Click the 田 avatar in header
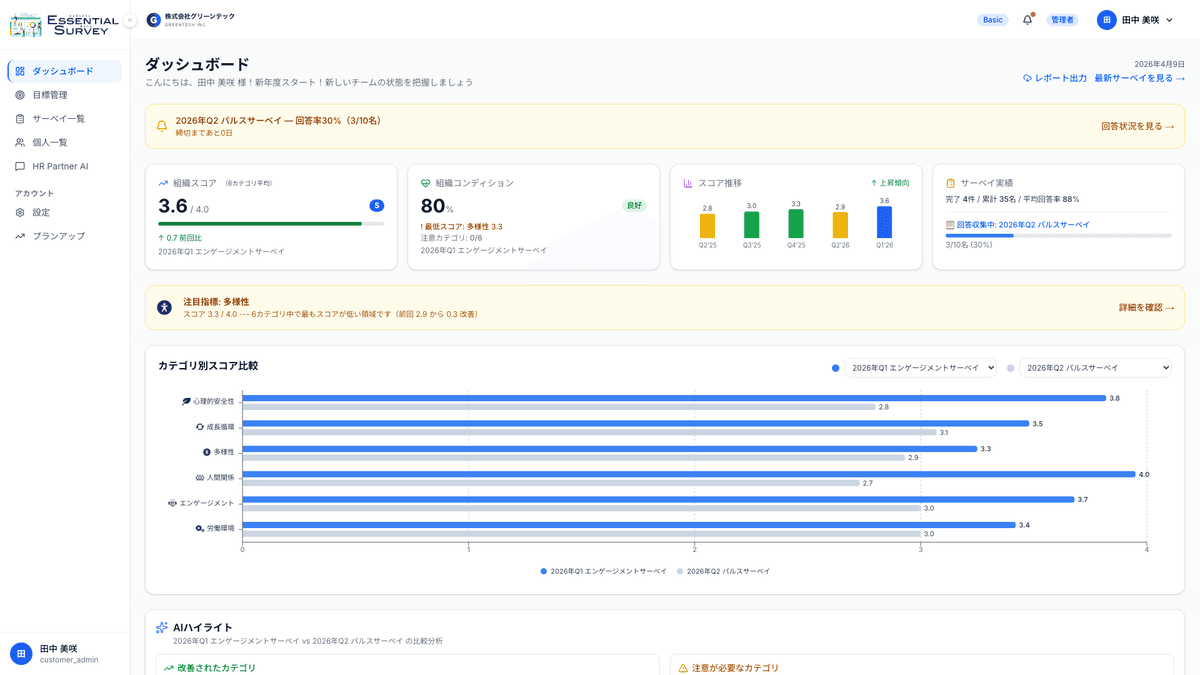 pyautogui.click(x=1106, y=20)
